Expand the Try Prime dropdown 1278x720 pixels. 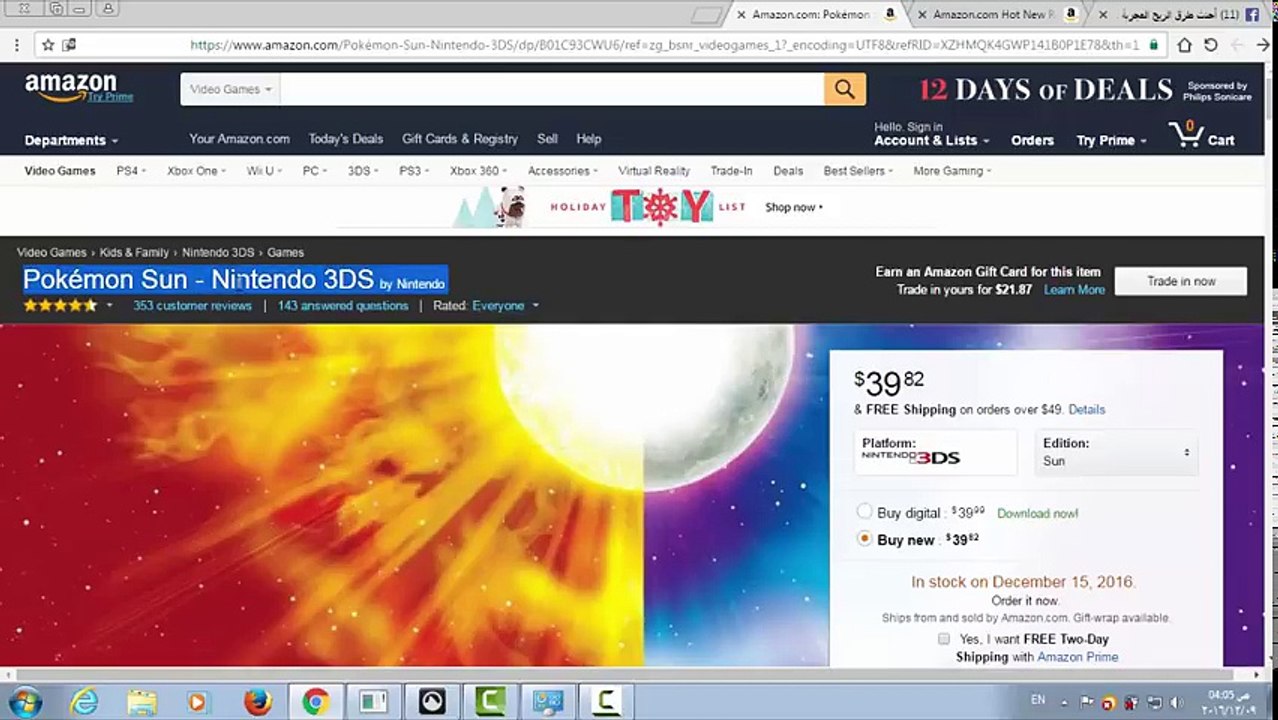click(x=1111, y=141)
